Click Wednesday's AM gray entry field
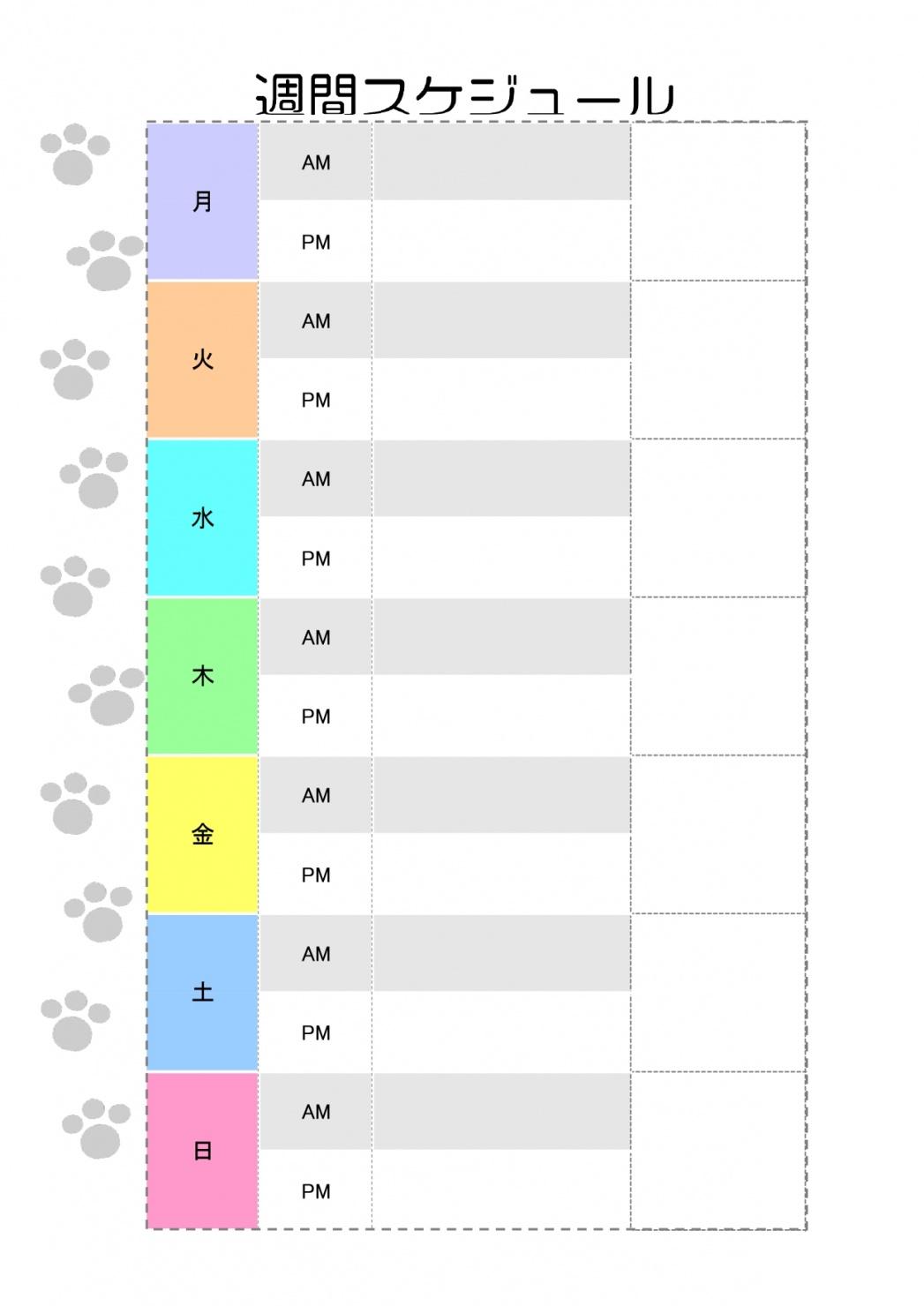 501,478
